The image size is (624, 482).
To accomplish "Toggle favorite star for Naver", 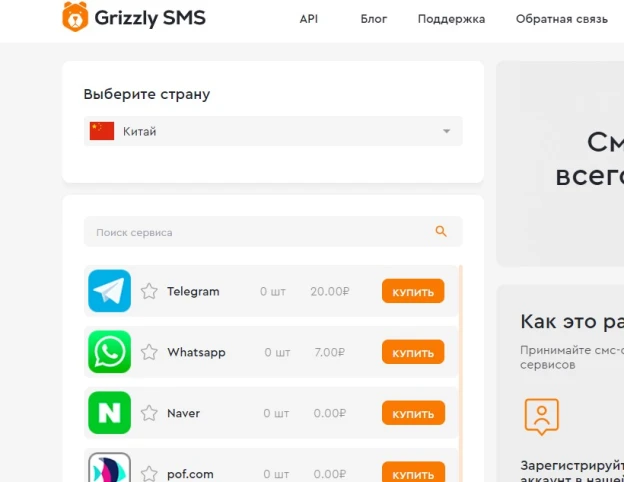I will point(149,413).
